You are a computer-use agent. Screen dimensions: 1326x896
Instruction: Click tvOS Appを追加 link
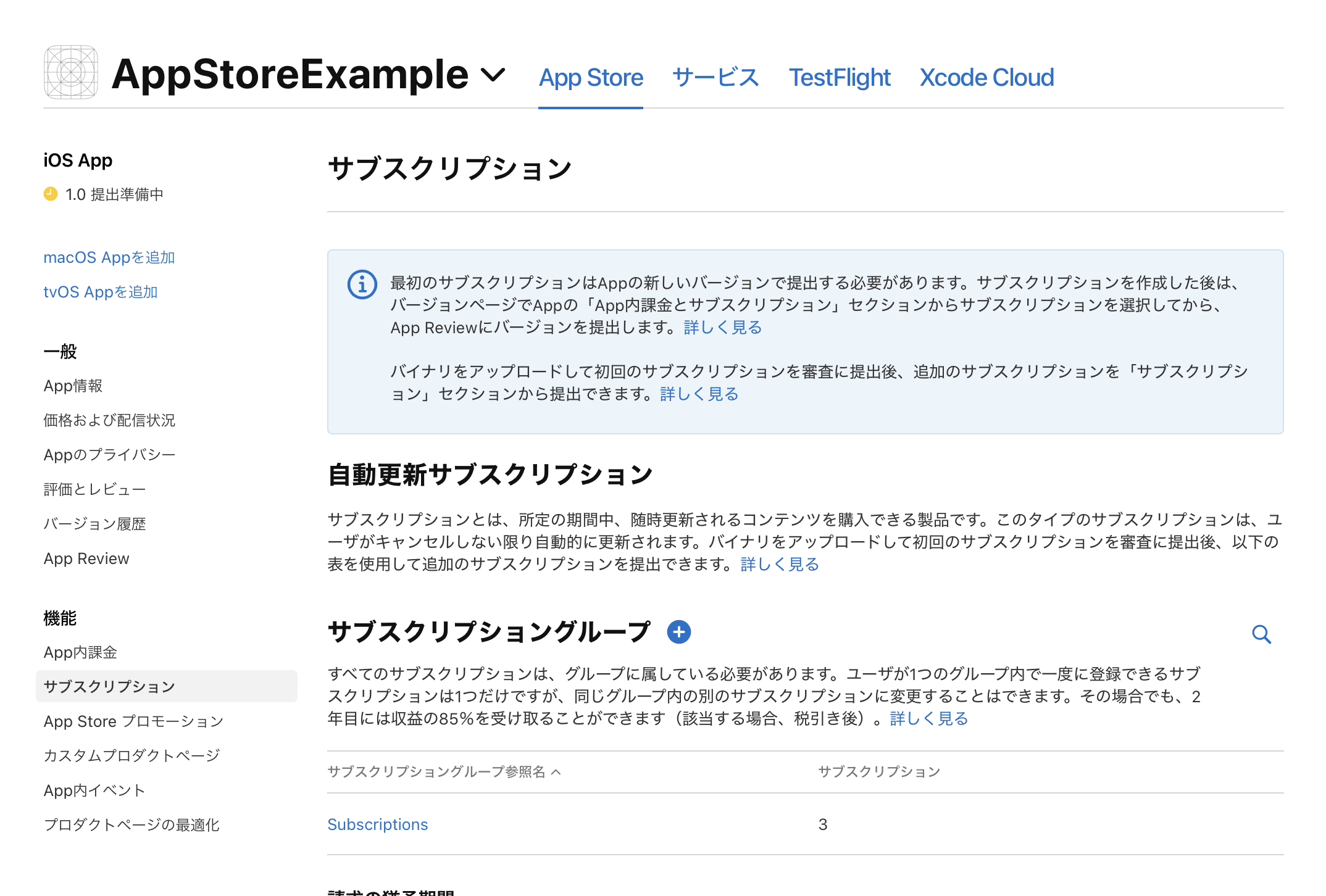pos(101,292)
